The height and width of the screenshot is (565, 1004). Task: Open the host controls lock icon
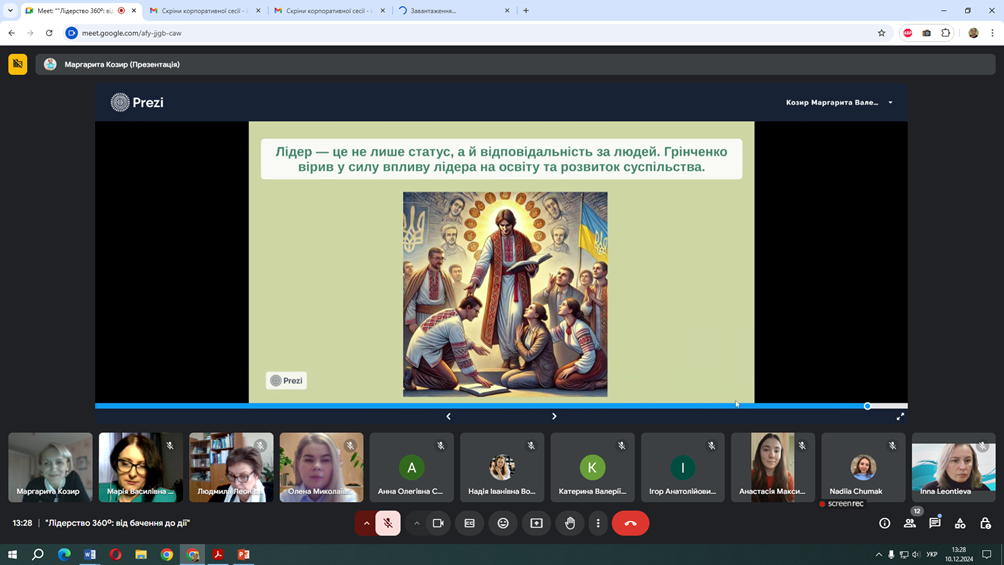(985, 523)
